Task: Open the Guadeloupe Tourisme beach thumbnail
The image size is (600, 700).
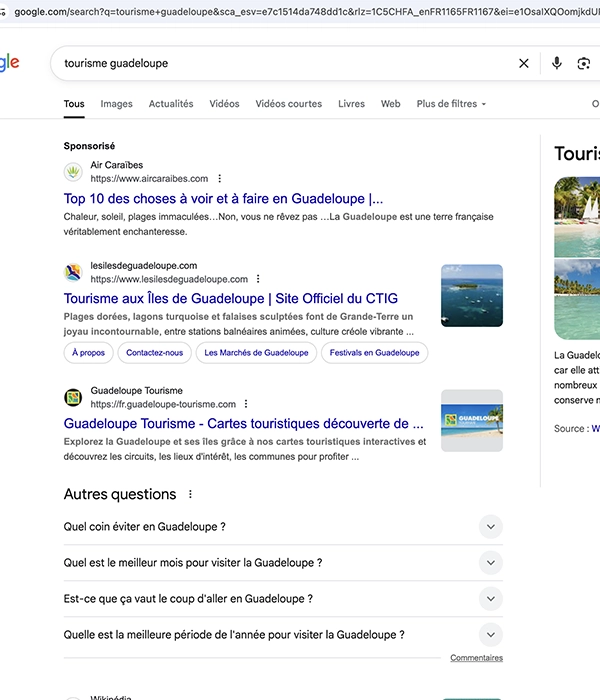Action: (472, 421)
